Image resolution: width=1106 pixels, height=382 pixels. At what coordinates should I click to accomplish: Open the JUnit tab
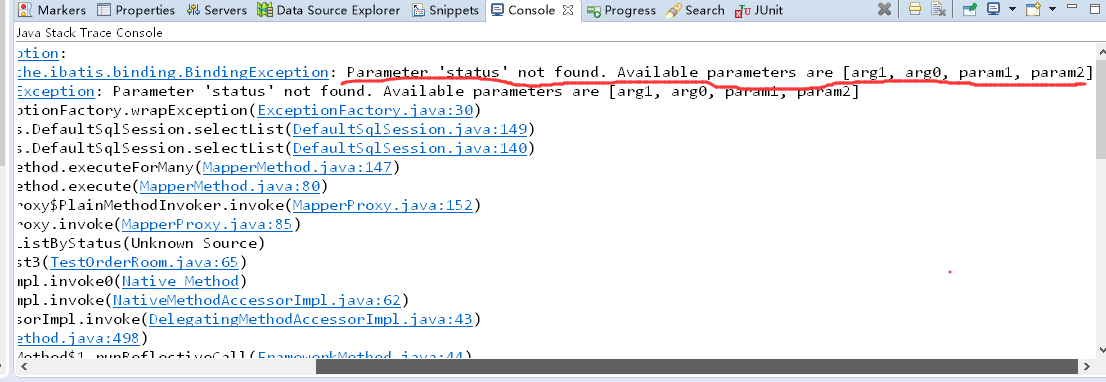click(x=759, y=11)
